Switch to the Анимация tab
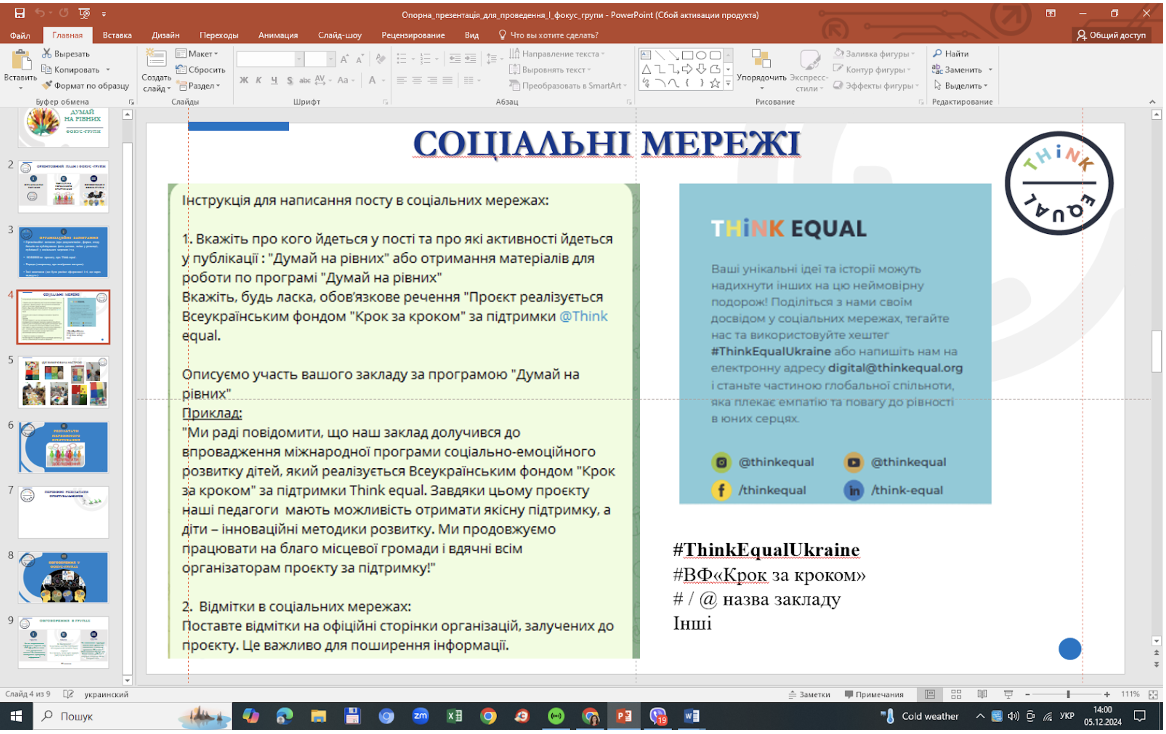The height and width of the screenshot is (734, 1166). [278, 35]
